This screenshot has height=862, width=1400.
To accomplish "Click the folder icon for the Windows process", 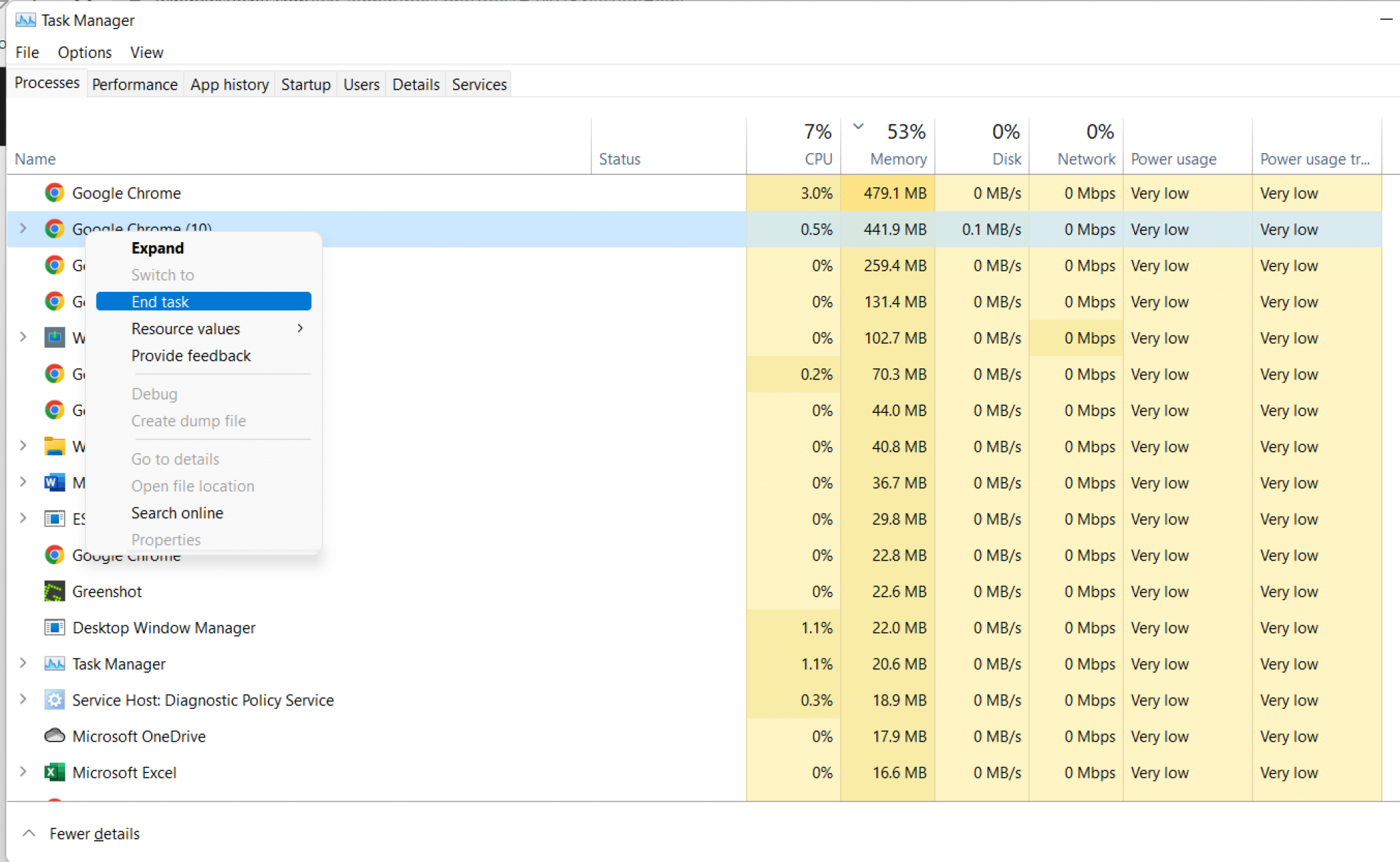I will [x=55, y=446].
